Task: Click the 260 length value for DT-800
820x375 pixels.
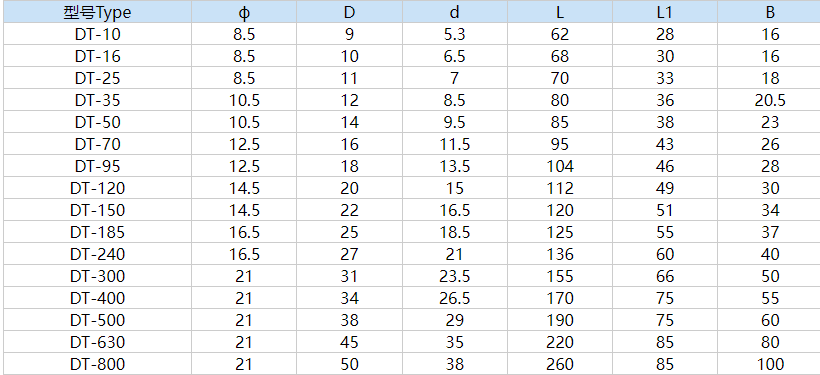Action: [560, 364]
